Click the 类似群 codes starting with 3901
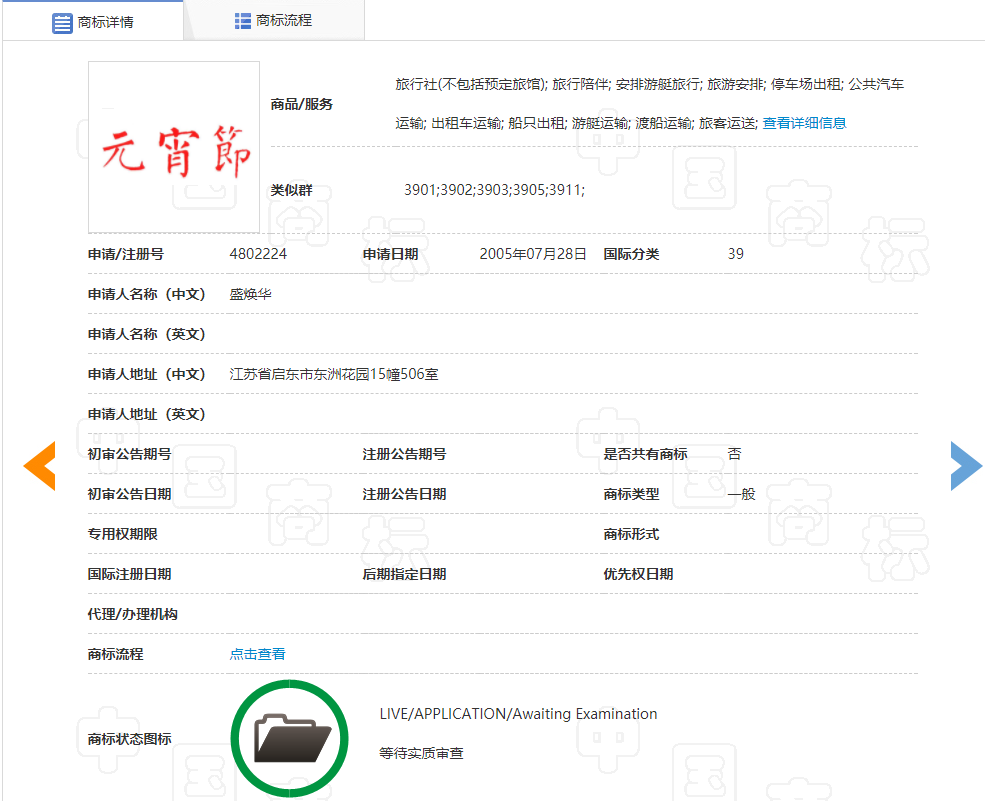 pyautogui.click(x=494, y=190)
